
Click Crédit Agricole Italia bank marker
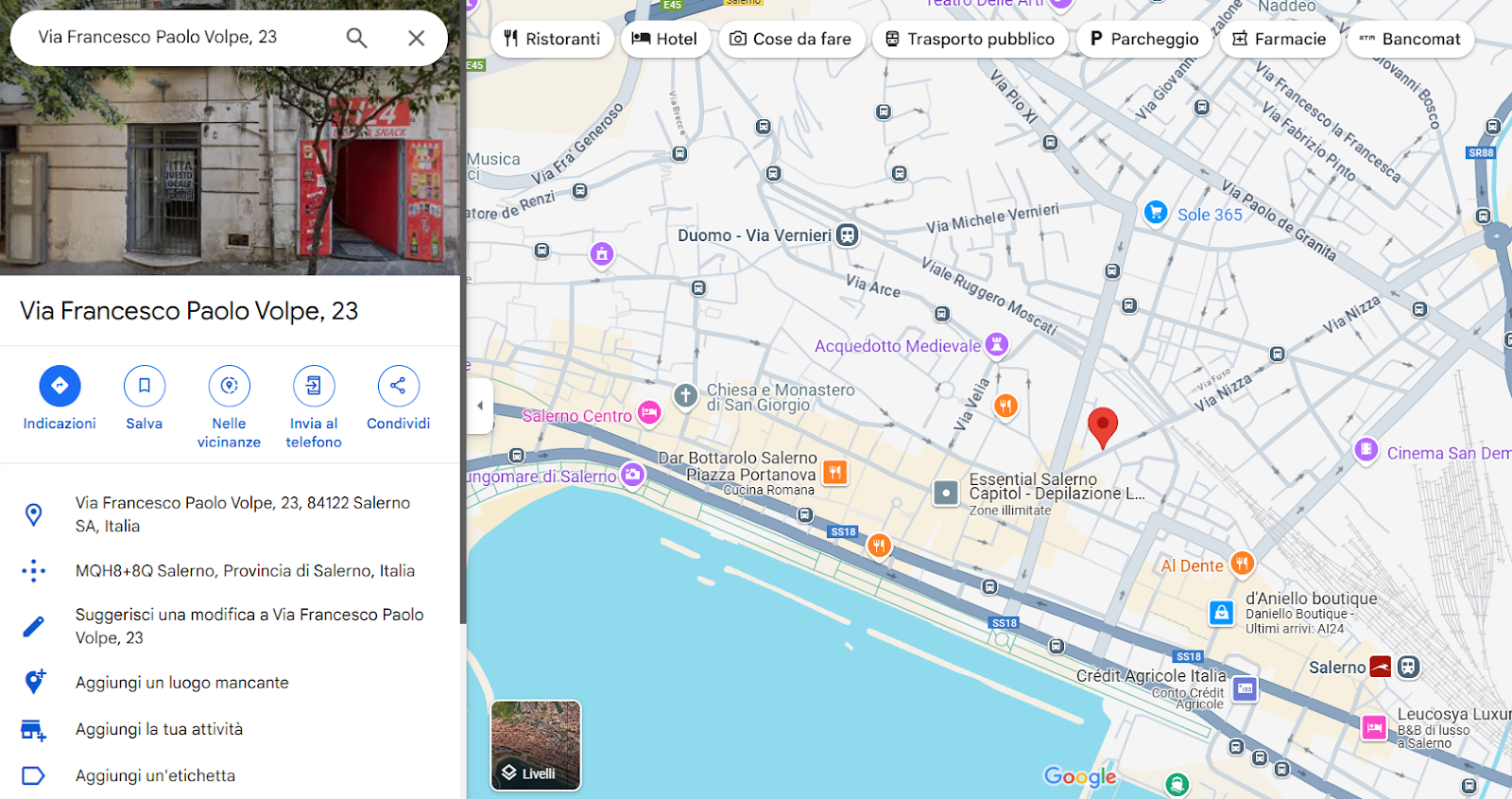[1245, 688]
